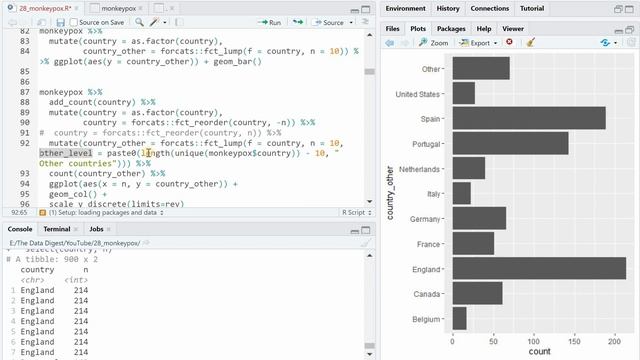
Task: Show the next plot with the right arrow
Action: (x=404, y=43)
